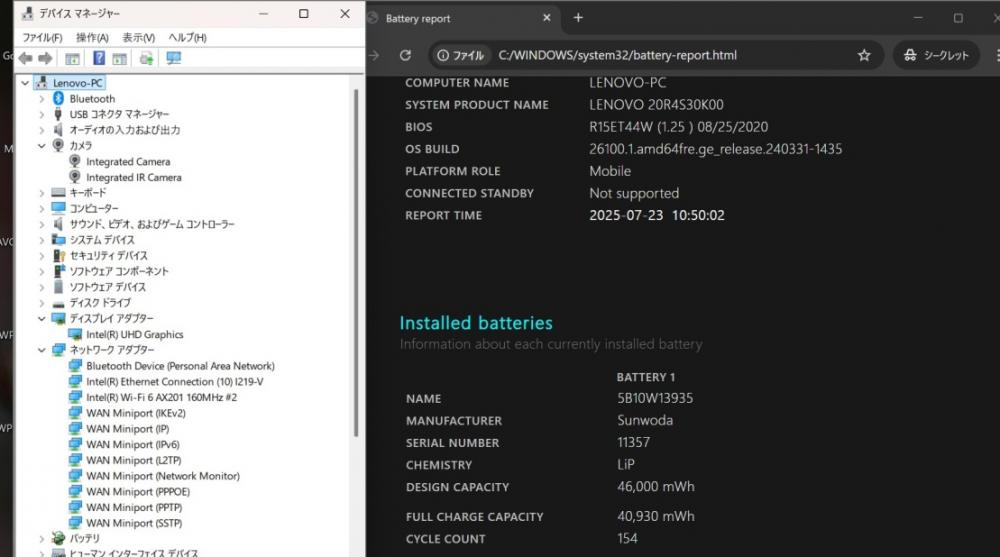This screenshot has width=1000, height=557.
Task: Collapse the カメラ category
Action: coord(41,145)
